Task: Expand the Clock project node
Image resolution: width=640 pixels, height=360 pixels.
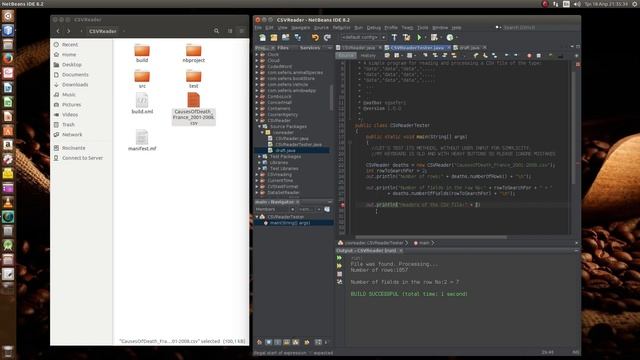Action: 257,54
